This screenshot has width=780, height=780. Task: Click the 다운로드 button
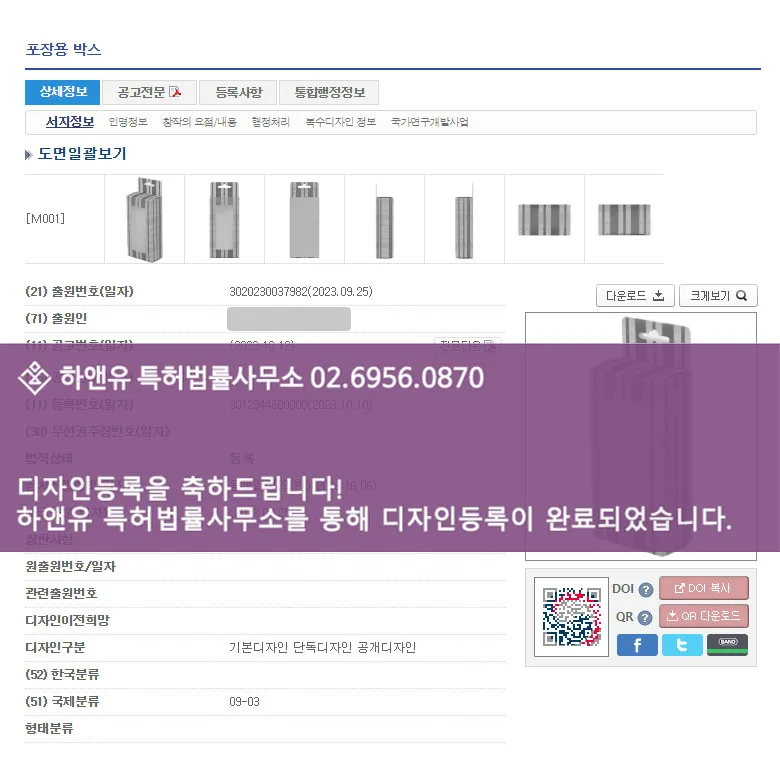pyautogui.click(x=635, y=295)
